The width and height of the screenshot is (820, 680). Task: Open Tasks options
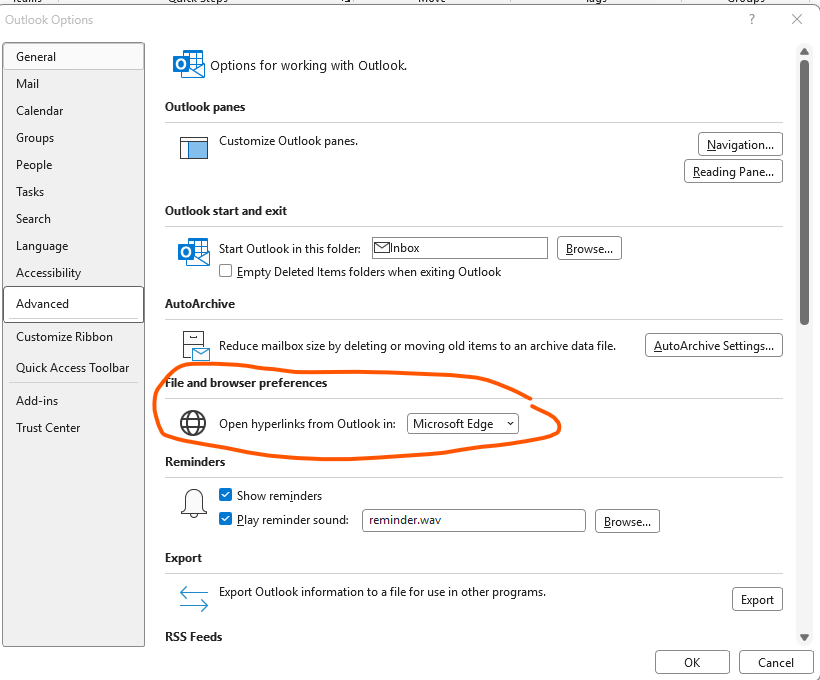[74, 192]
